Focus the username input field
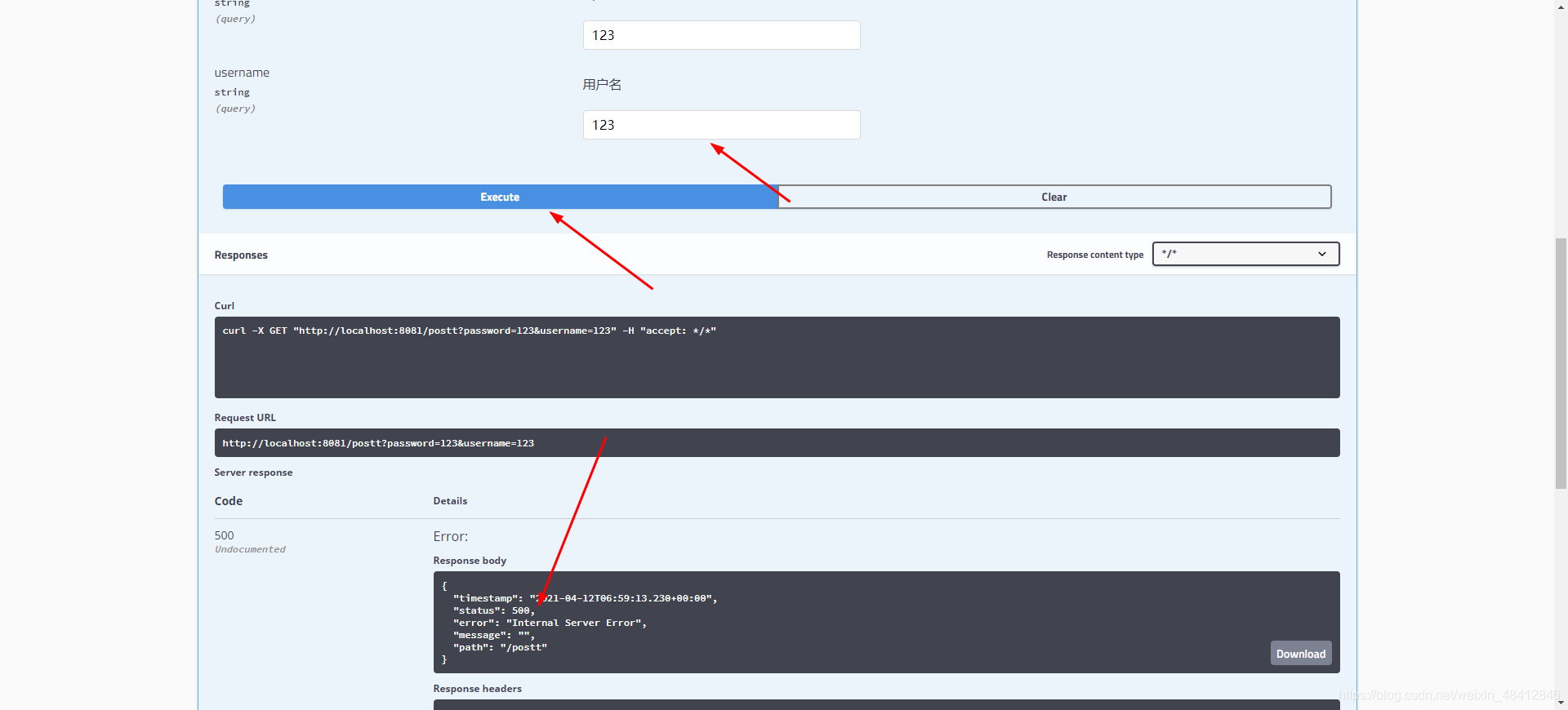The height and width of the screenshot is (710, 1568). tap(721, 125)
